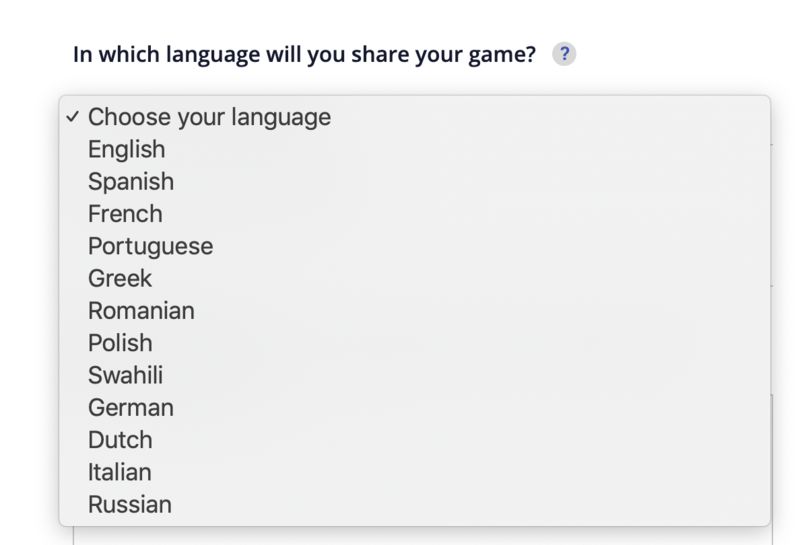Choose Greek from the dropdown list
The height and width of the screenshot is (545, 800).
pos(120,278)
